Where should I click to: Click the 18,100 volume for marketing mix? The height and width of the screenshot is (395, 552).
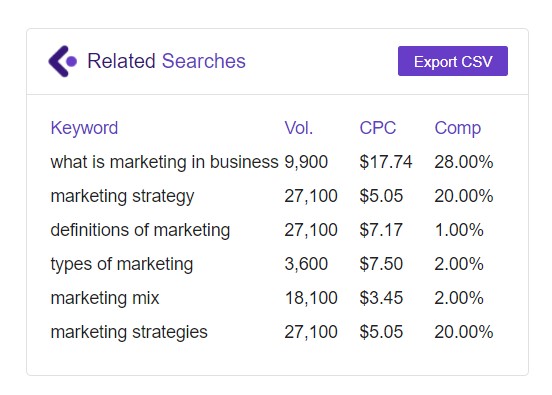click(x=311, y=298)
